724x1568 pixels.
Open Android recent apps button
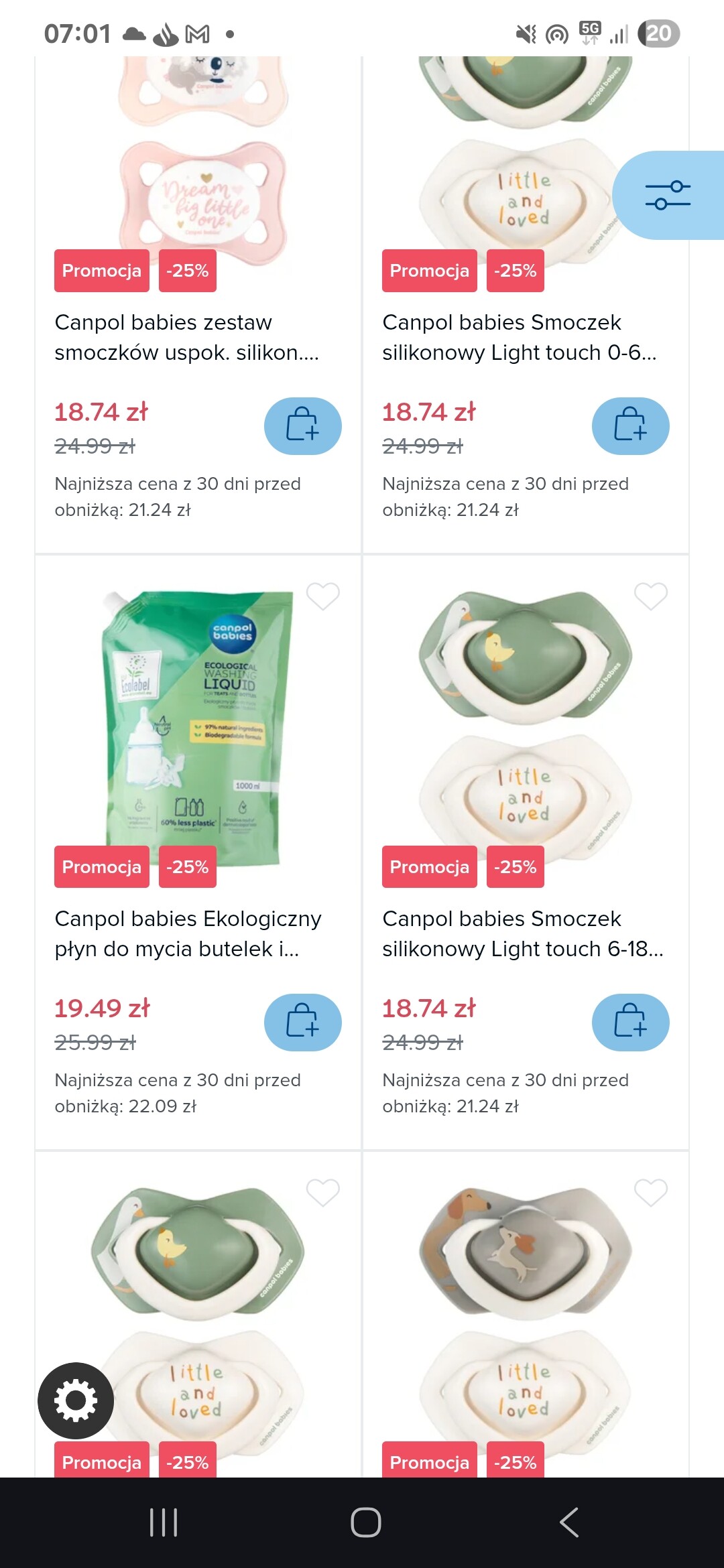click(x=164, y=1522)
